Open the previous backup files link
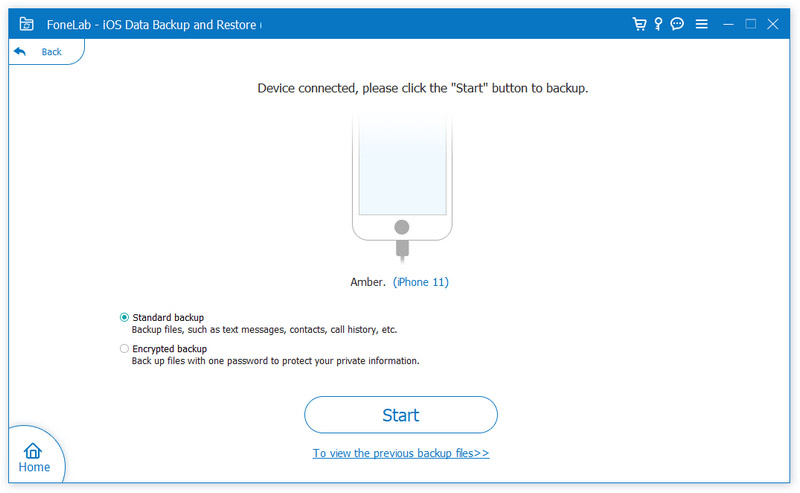The image size is (800, 493). pos(401,453)
